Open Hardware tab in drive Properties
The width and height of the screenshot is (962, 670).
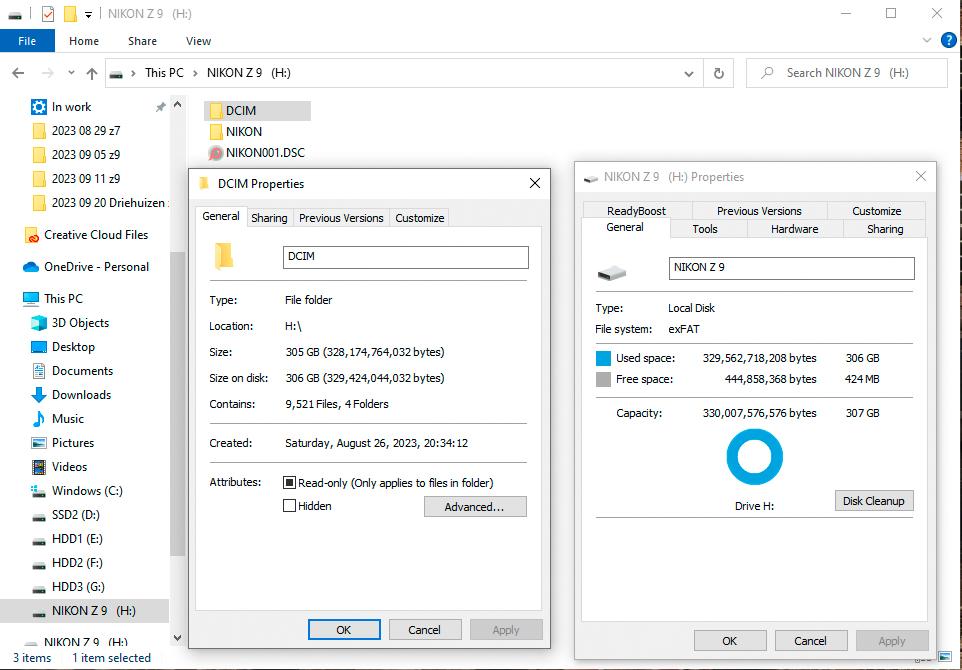click(795, 229)
